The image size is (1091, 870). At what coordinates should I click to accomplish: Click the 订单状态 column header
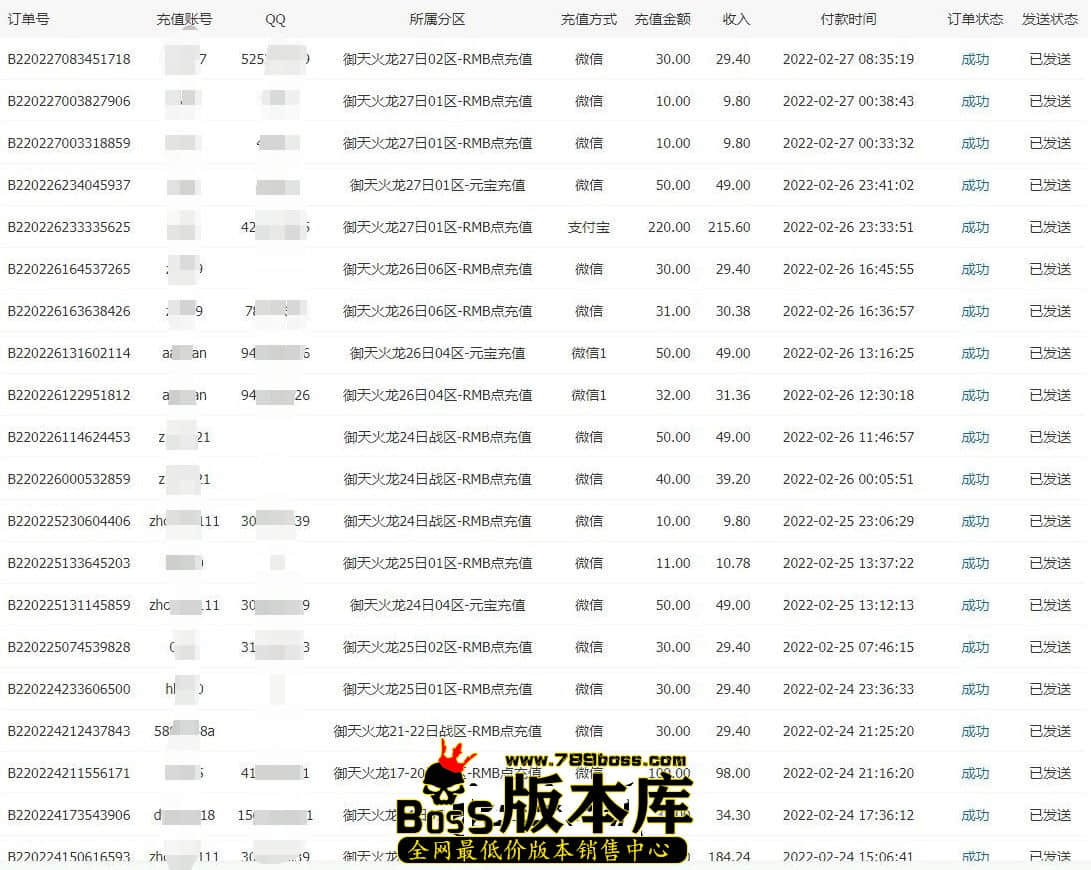coord(975,19)
